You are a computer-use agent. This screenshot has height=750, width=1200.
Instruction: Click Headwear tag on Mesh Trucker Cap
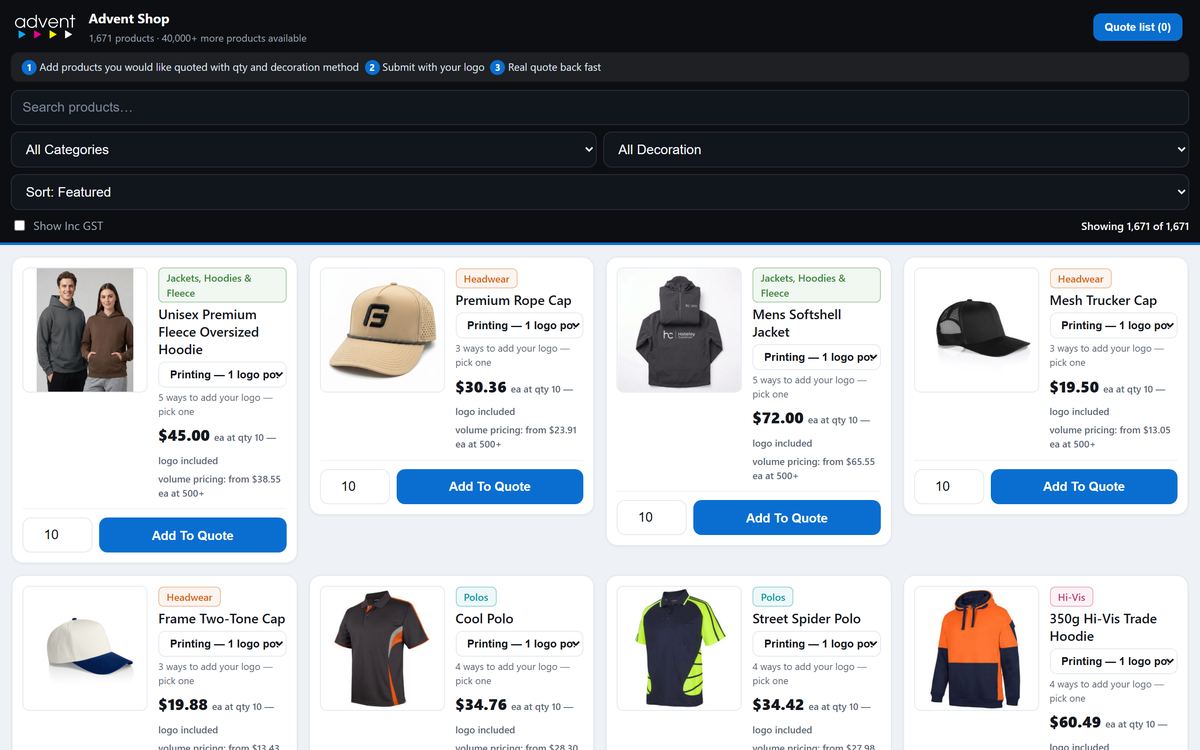(x=1080, y=279)
